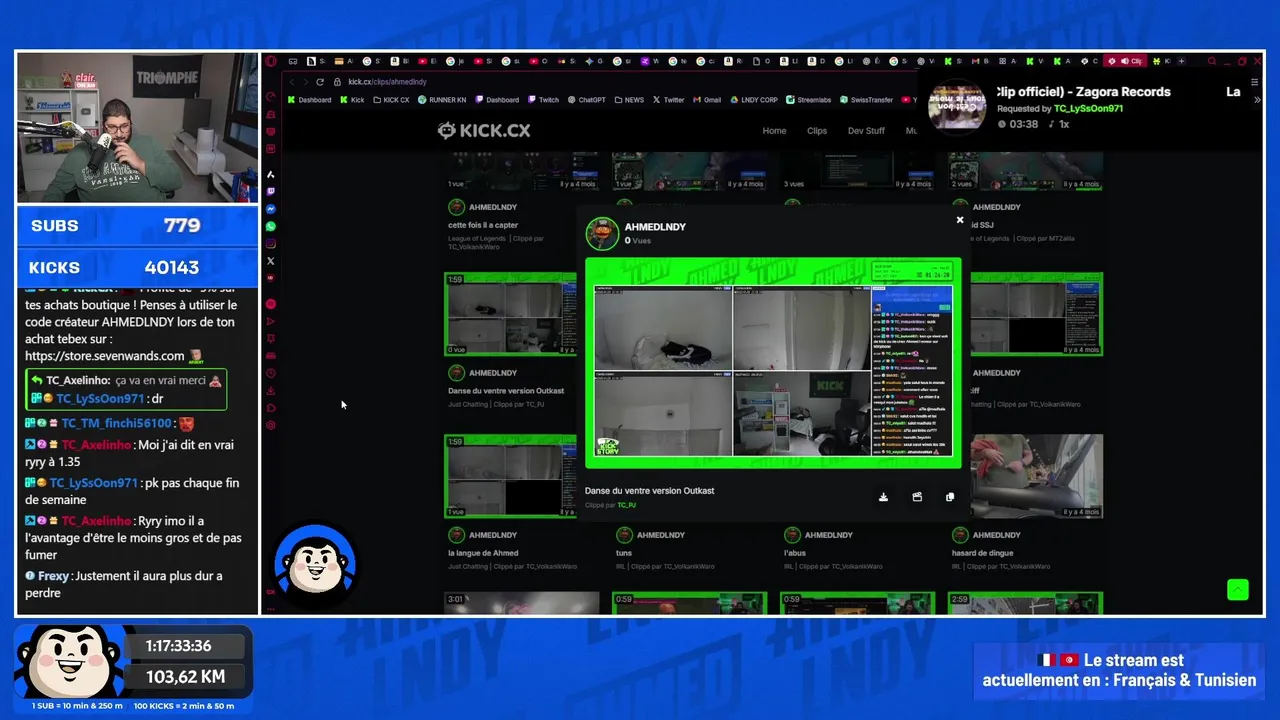Click TC_LySsOon971 in the song request overlay
The height and width of the screenshot is (720, 1280).
click(x=1088, y=108)
